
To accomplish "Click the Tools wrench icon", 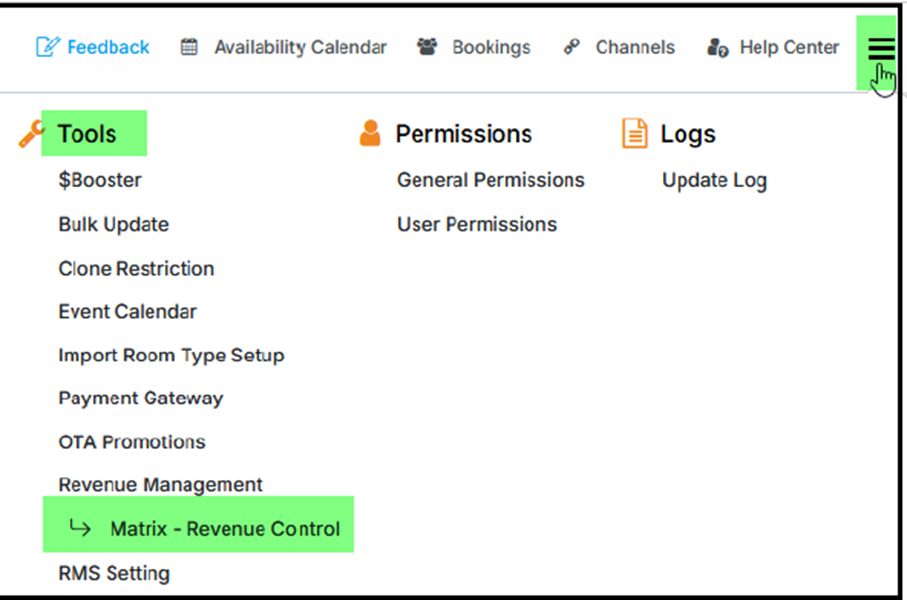I will coord(31,134).
